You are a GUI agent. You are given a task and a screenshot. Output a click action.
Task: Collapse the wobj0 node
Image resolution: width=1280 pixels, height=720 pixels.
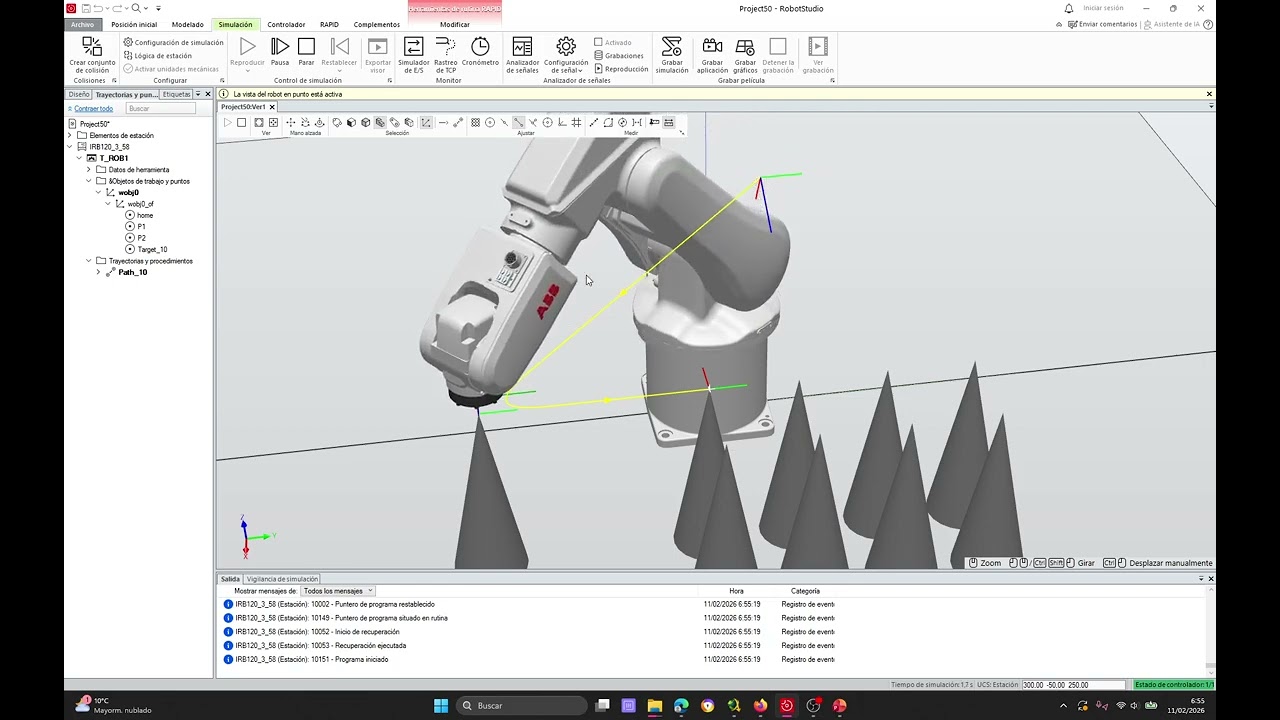click(98, 192)
